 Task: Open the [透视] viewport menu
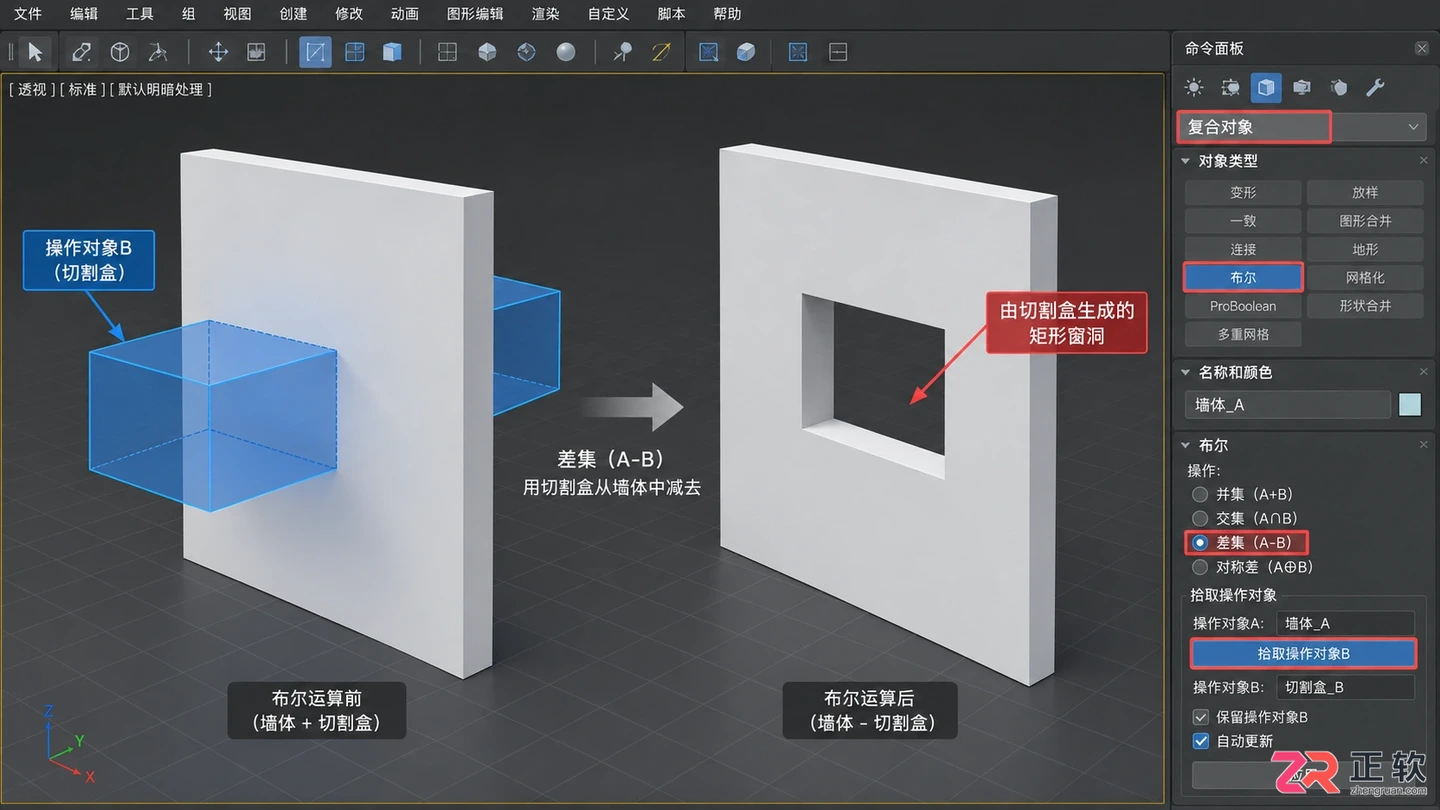[x=32, y=89]
